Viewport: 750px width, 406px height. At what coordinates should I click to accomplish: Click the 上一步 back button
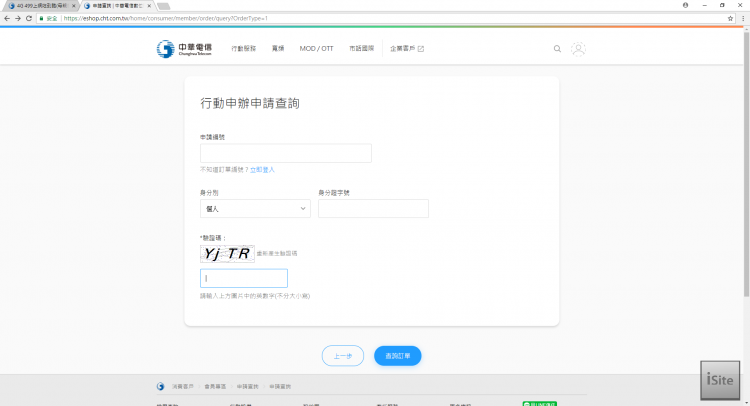pyautogui.click(x=342, y=355)
